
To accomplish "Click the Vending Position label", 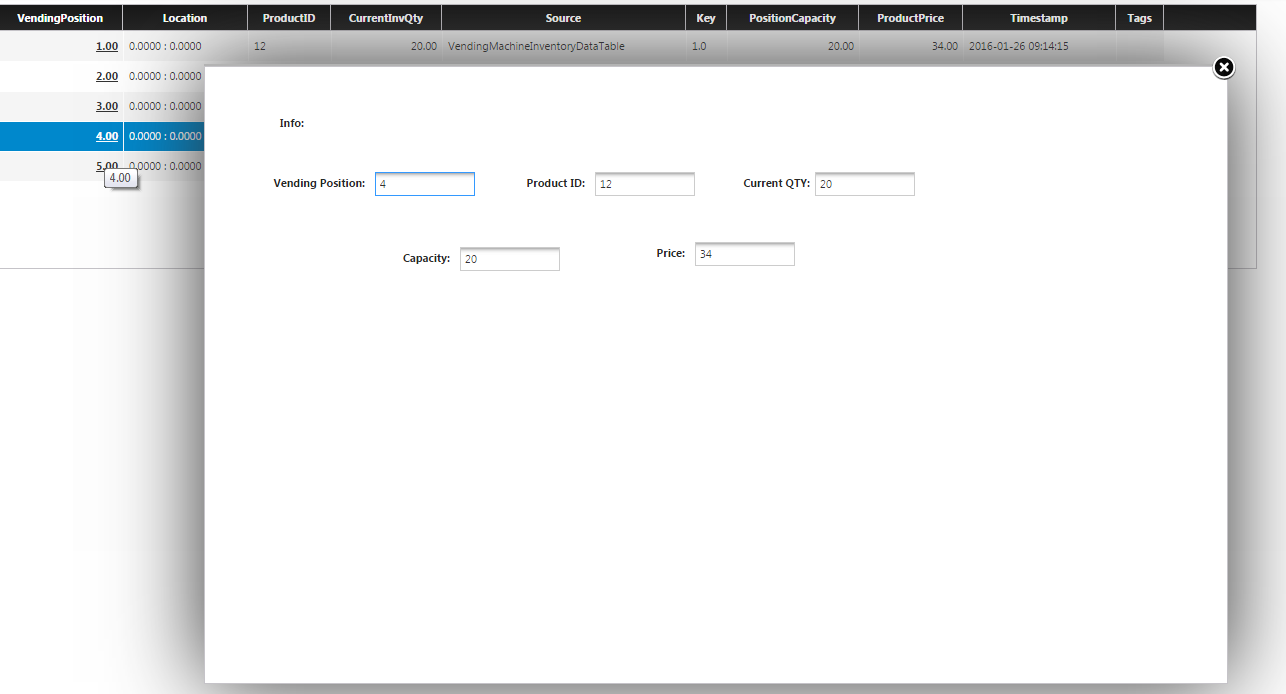I will 320,183.
